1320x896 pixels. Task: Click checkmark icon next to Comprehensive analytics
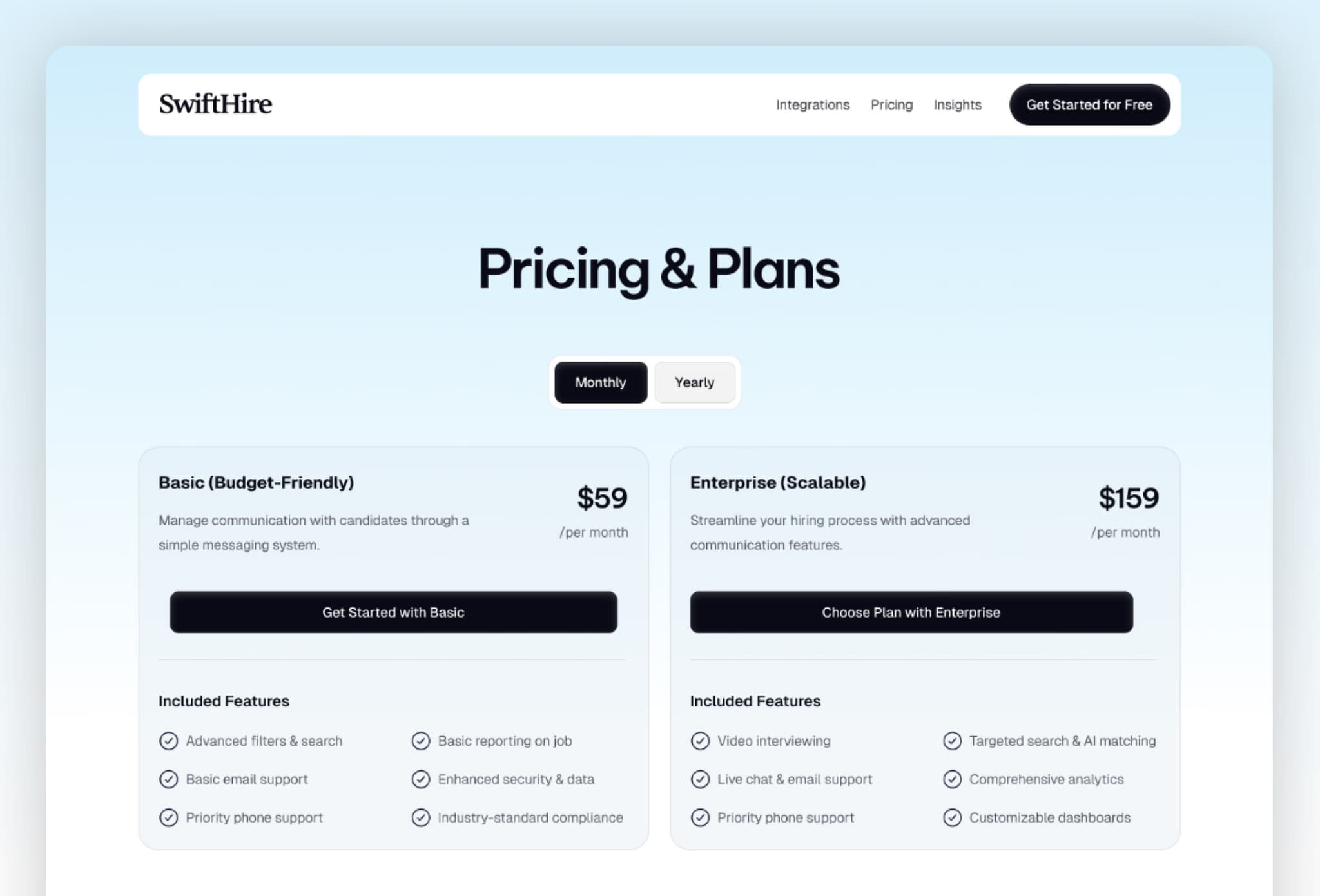(x=952, y=779)
